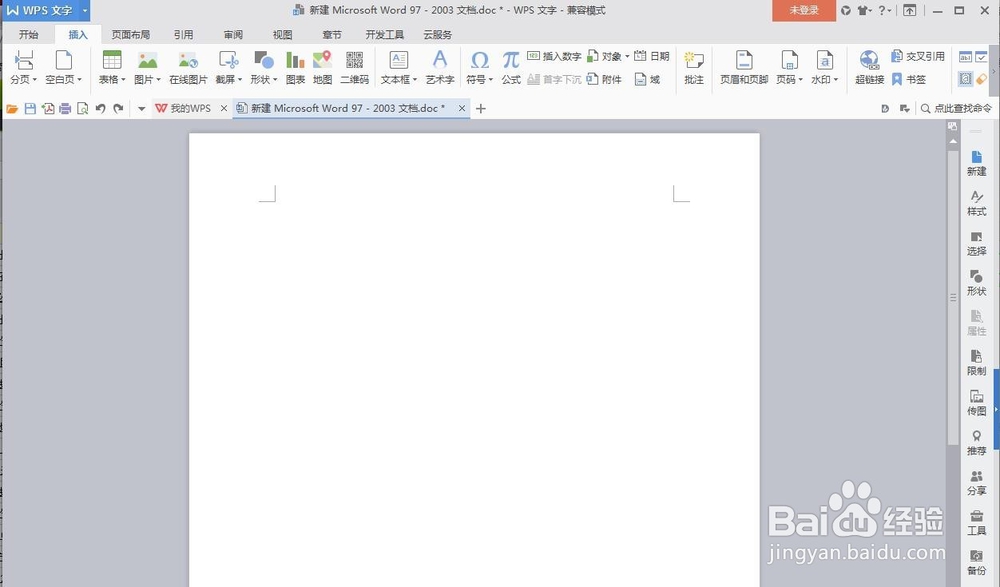Viewport: 1000px width, 587px height.
Task: Click cross-reference (交叉引用)
Action: pos(918,56)
